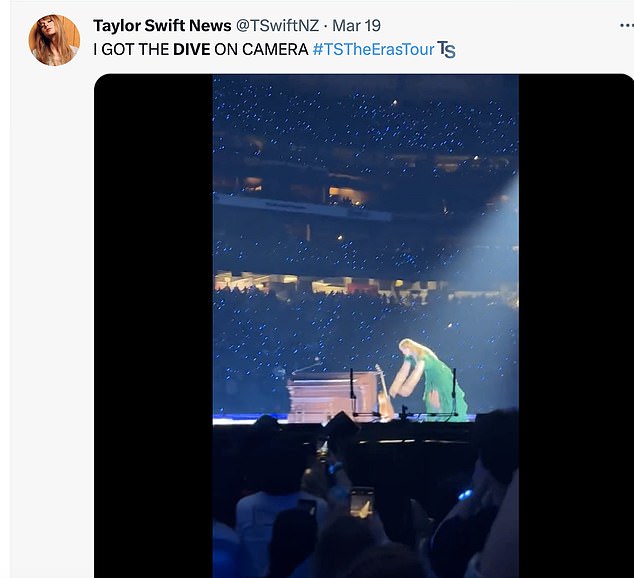634x578 pixels.
Task: Click the glowing phone screen in the crowd
Action: pyautogui.click(x=361, y=501)
